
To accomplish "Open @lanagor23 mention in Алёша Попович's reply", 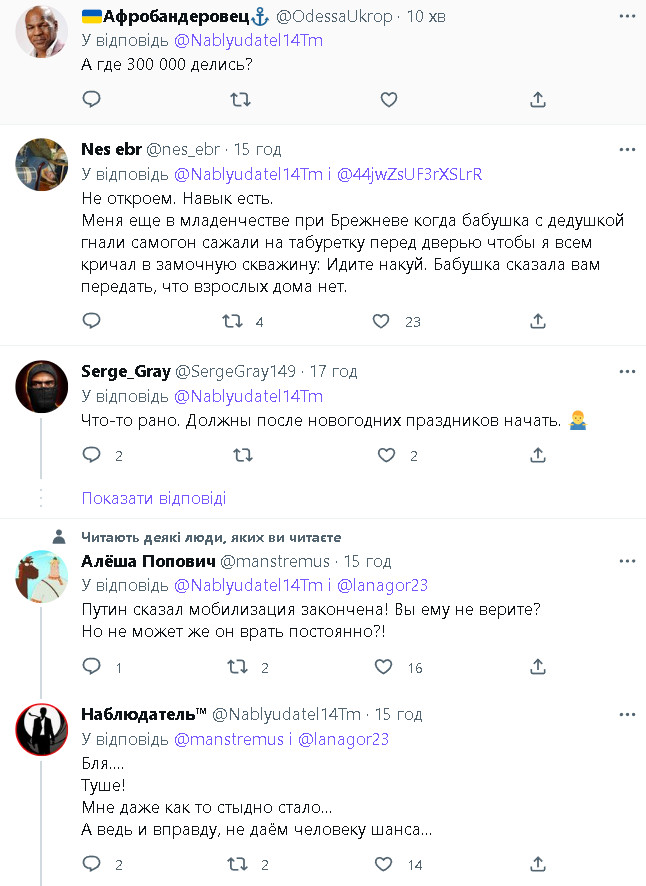I will point(385,586).
